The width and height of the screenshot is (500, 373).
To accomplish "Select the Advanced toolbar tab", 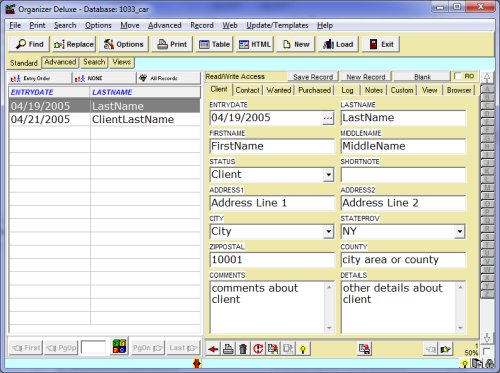I will pos(60,62).
